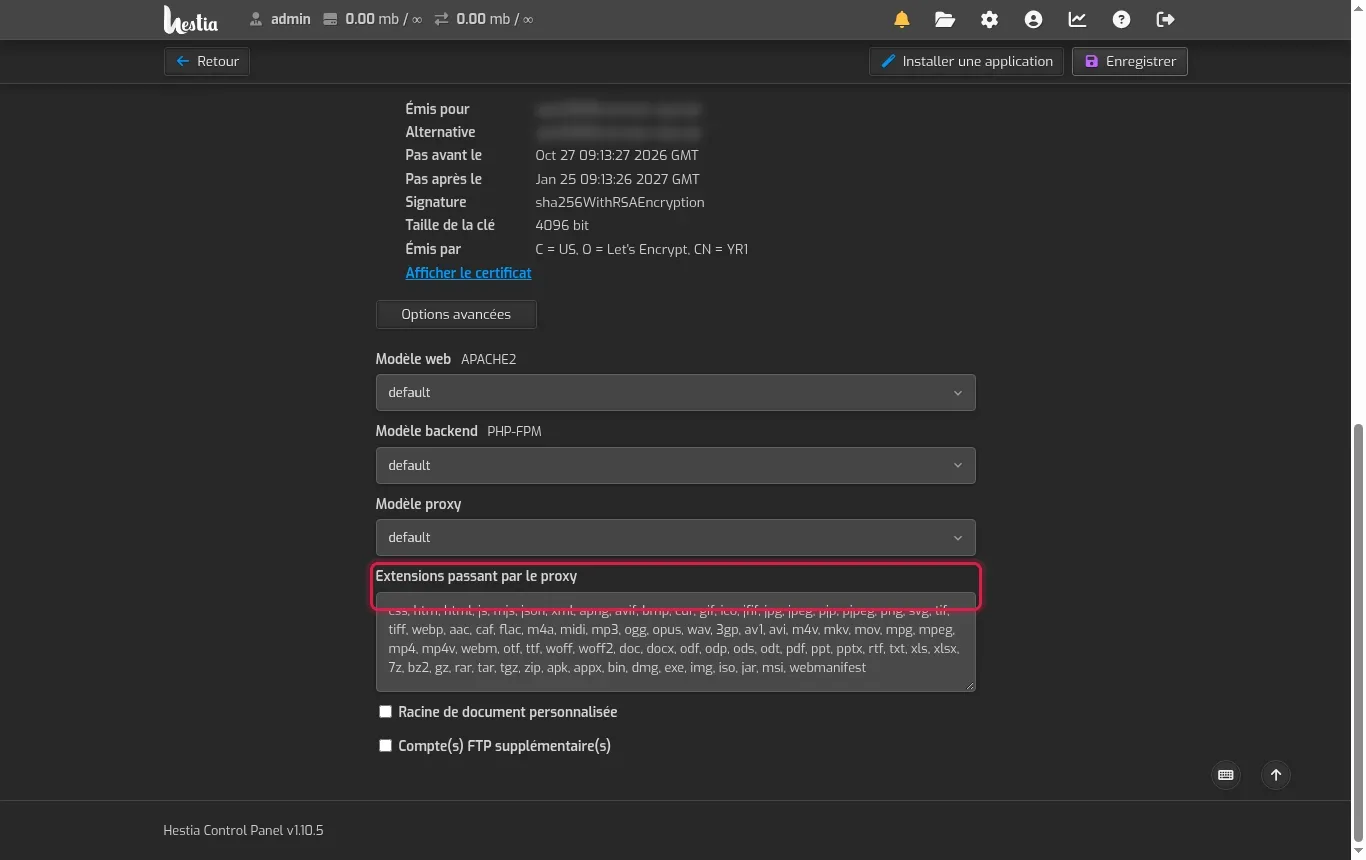The width and height of the screenshot is (1366, 860).
Task: Open the user account profile icon
Action: coord(1033,19)
